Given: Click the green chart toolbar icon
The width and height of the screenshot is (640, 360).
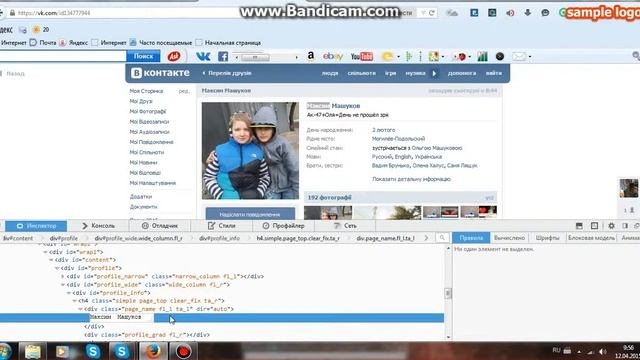Looking at the screenshot, I should point(482,56).
